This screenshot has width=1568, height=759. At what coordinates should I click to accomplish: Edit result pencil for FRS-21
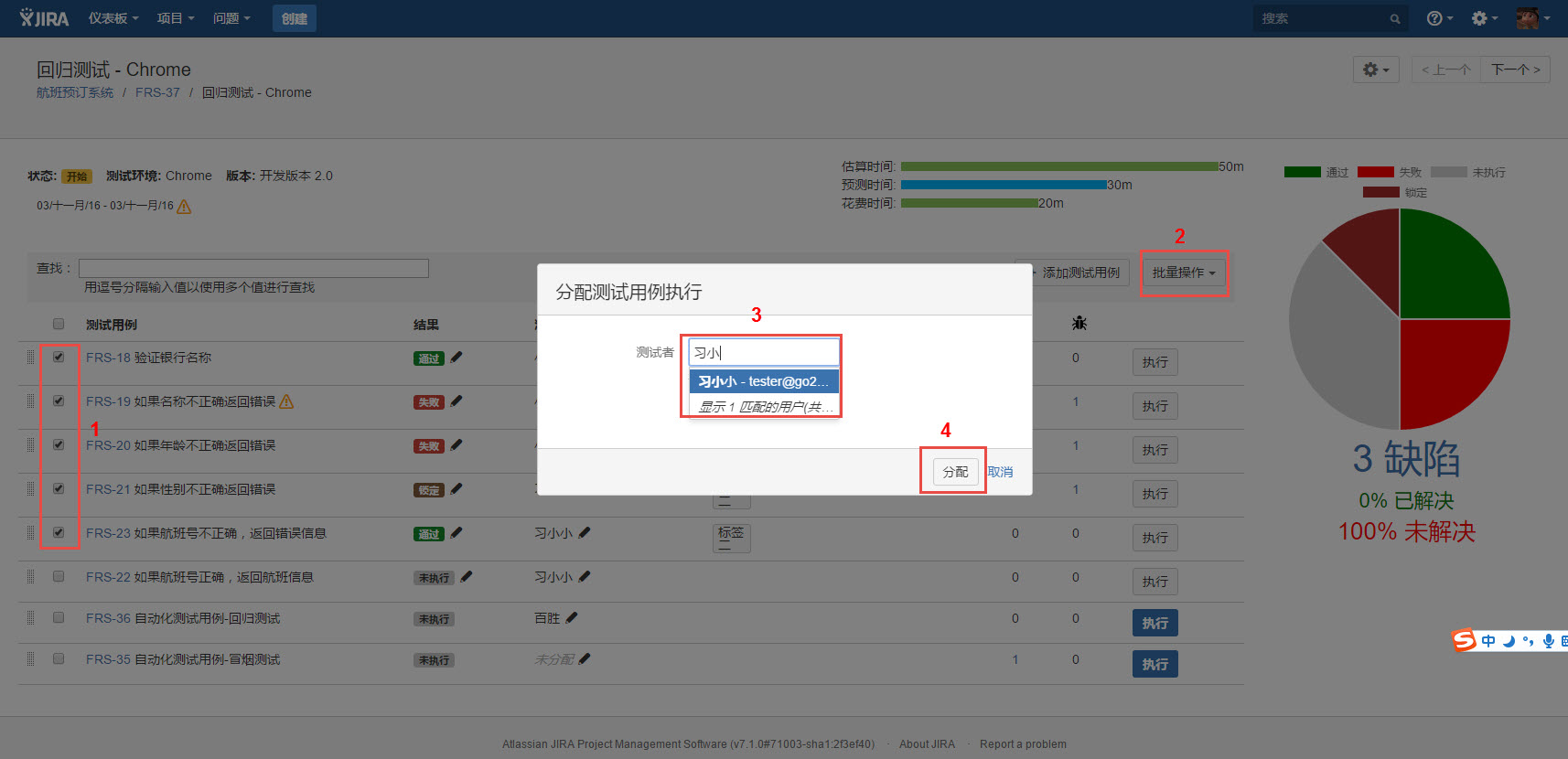pyautogui.click(x=456, y=488)
